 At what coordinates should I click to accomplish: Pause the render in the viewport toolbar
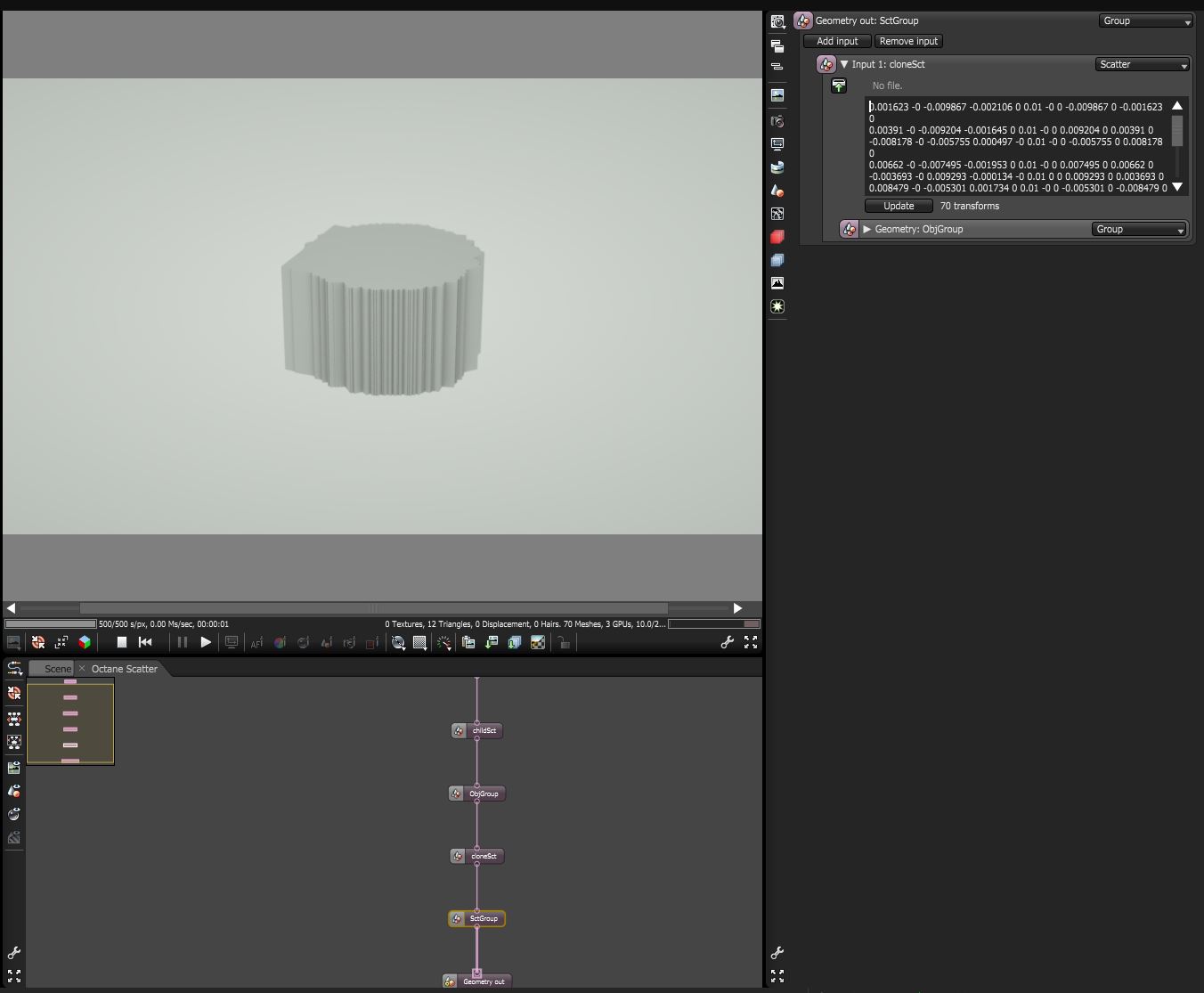pyautogui.click(x=182, y=642)
